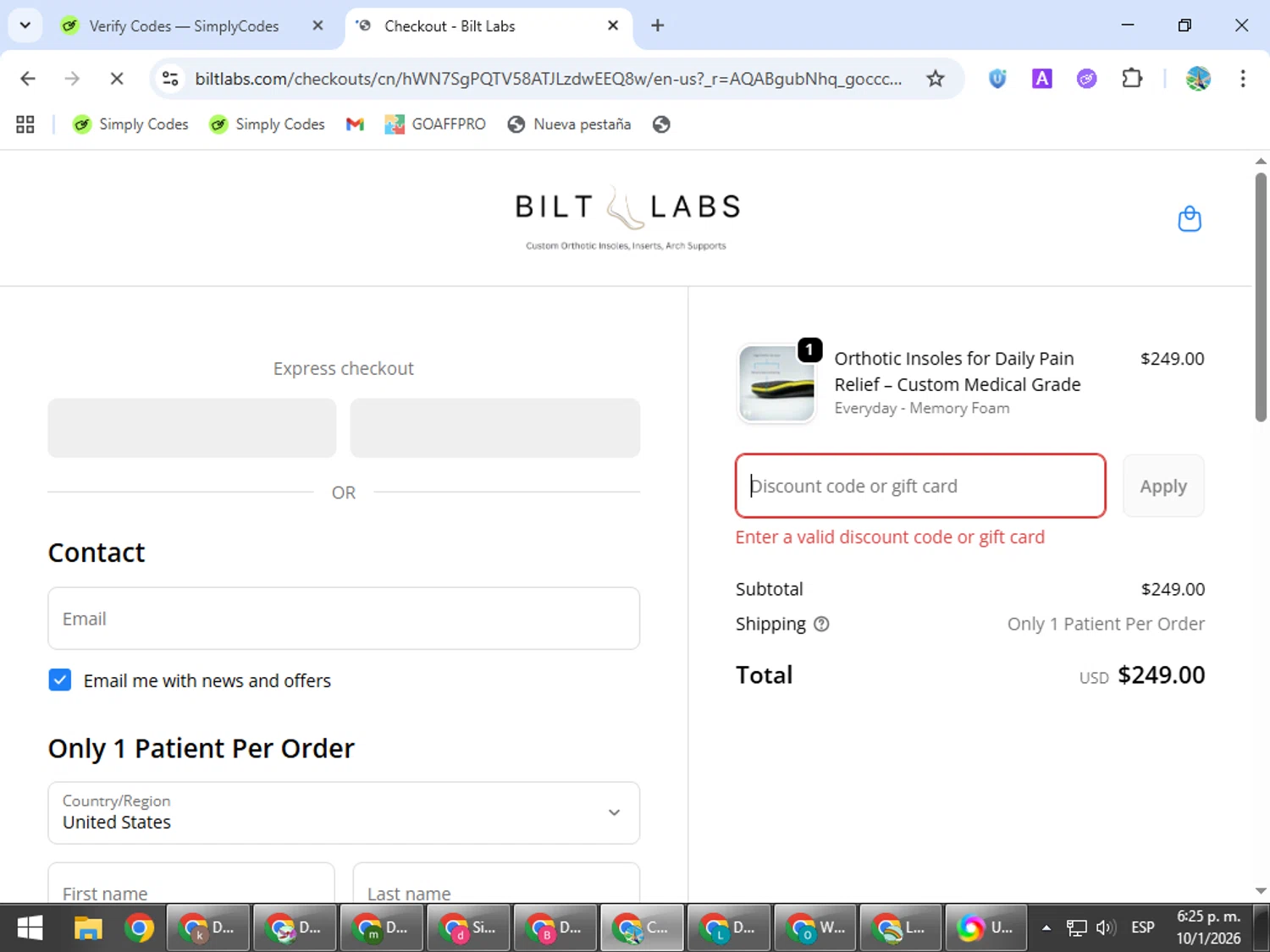
Task: Open taskbar window labeled Si...
Action: [x=469, y=928]
